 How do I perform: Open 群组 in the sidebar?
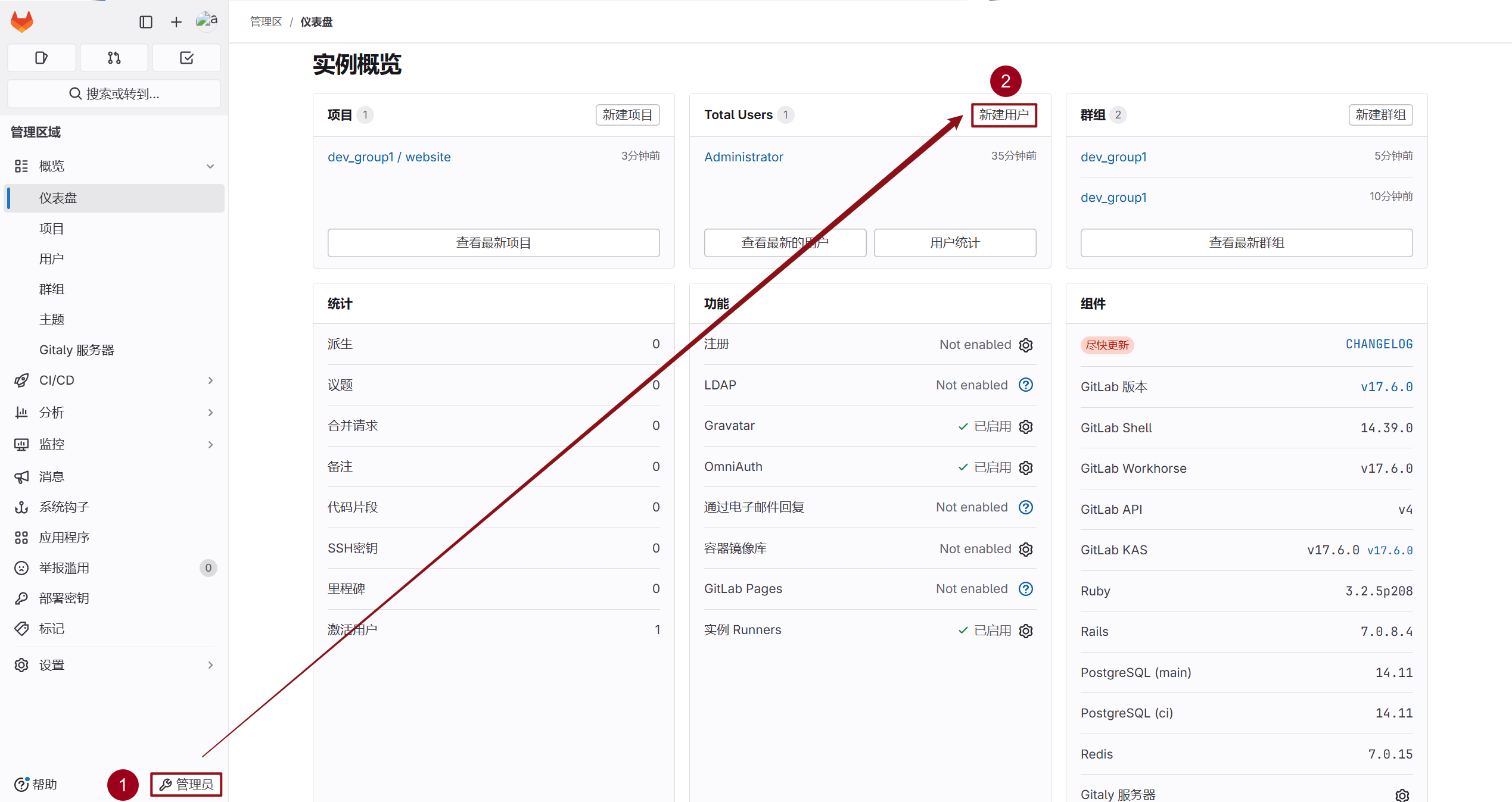114,289
